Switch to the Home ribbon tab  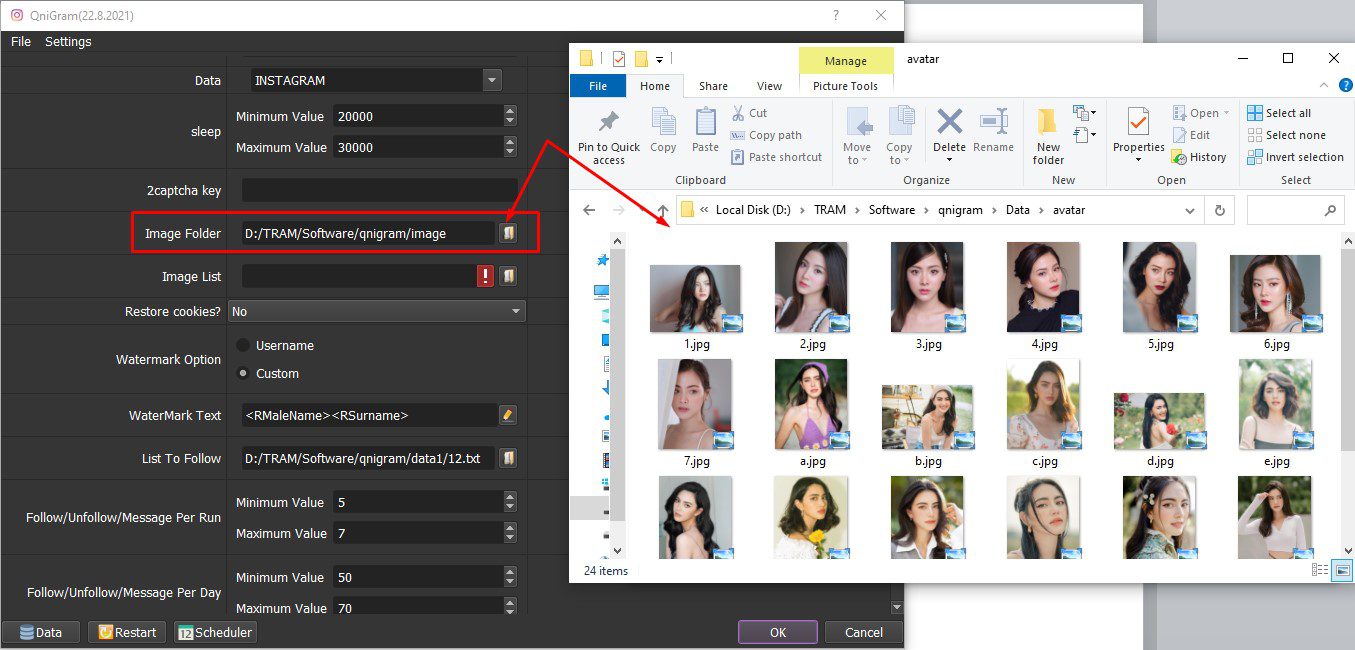(x=655, y=86)
